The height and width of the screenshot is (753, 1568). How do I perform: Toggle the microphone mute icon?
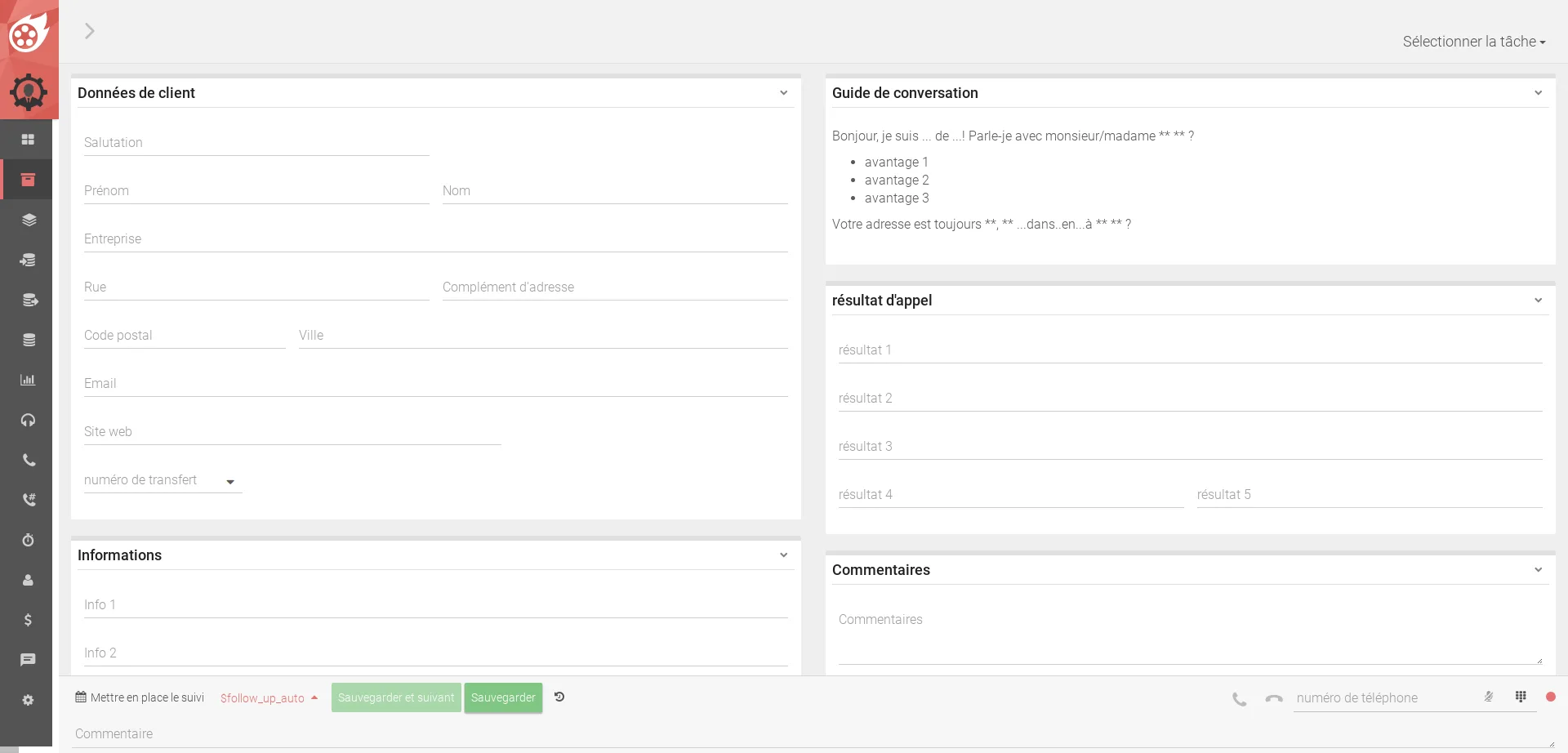point(1489,697)
